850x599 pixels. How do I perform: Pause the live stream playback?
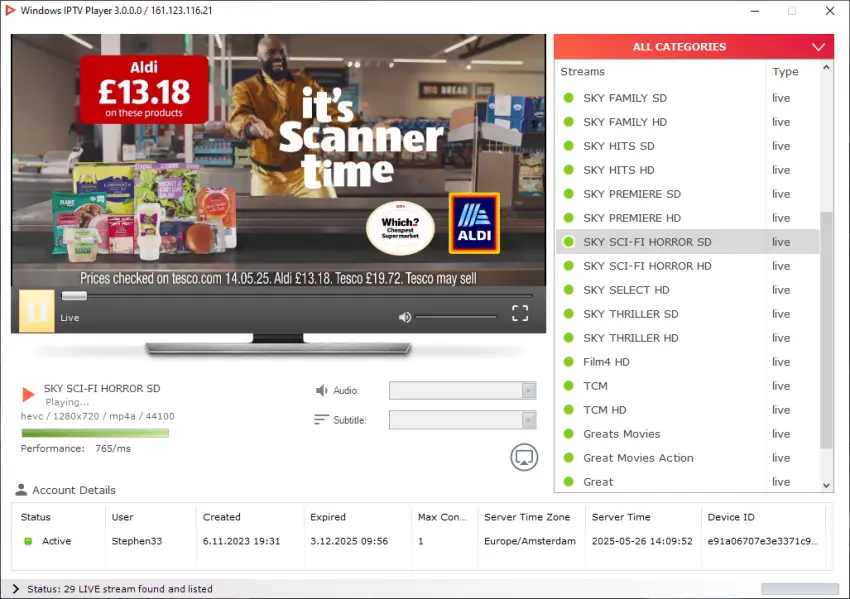(x=37, y=311)
